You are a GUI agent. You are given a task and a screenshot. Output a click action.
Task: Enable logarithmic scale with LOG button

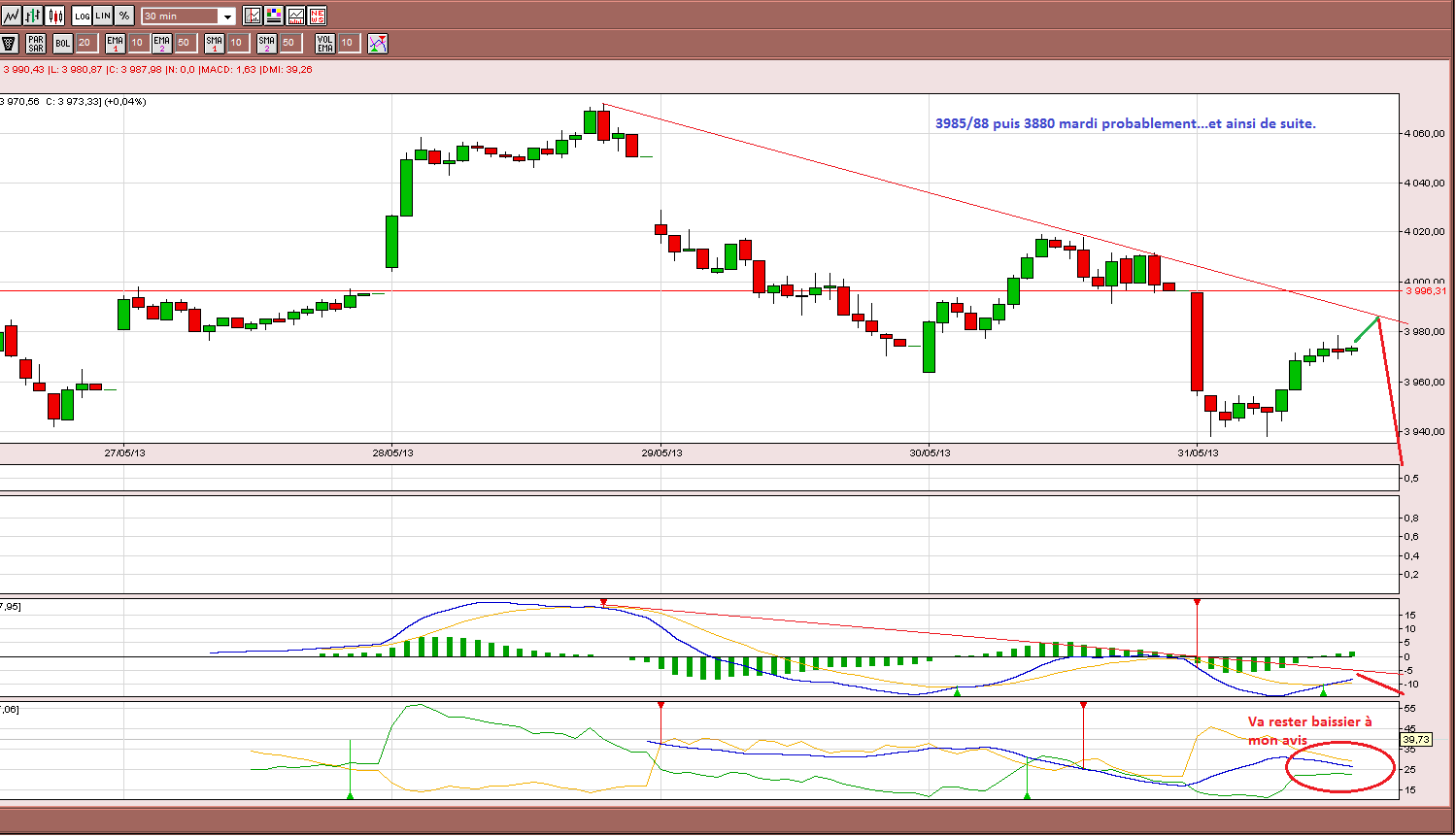point(83,16)
